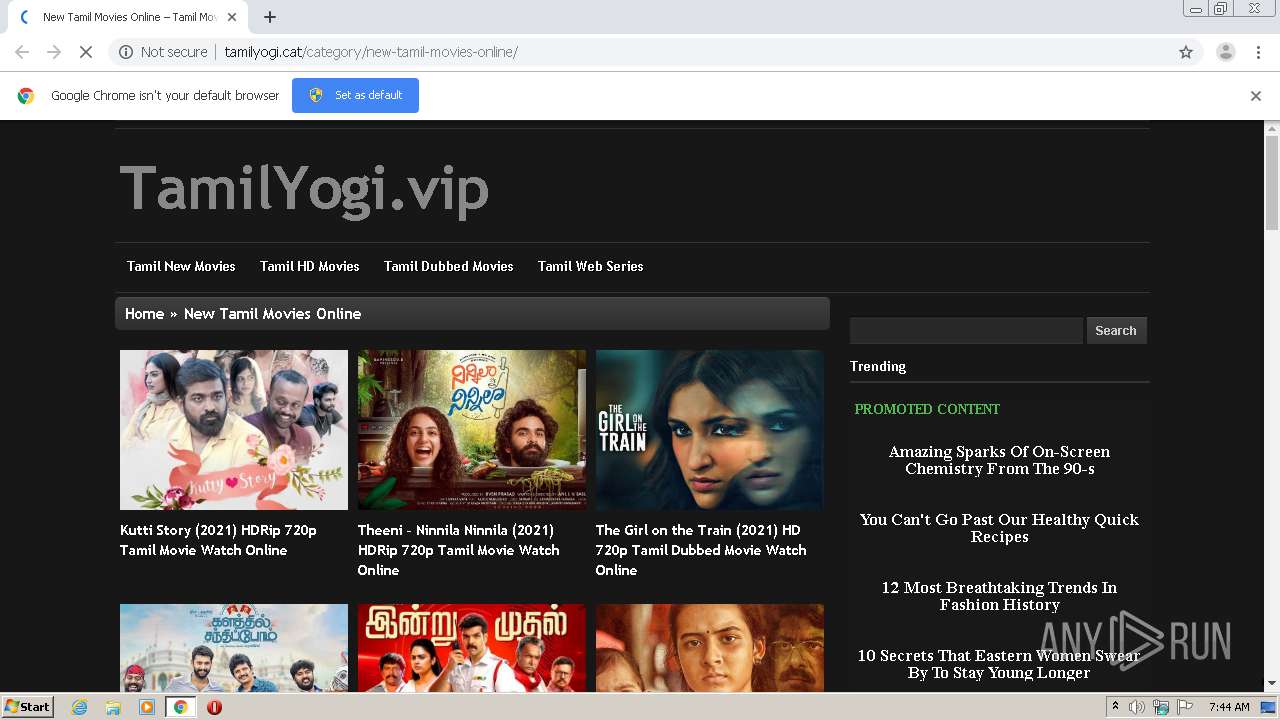Click the PROMOTED CONTENT label
The height and width of the screenshot is (720, 1280).
[927, 409]
